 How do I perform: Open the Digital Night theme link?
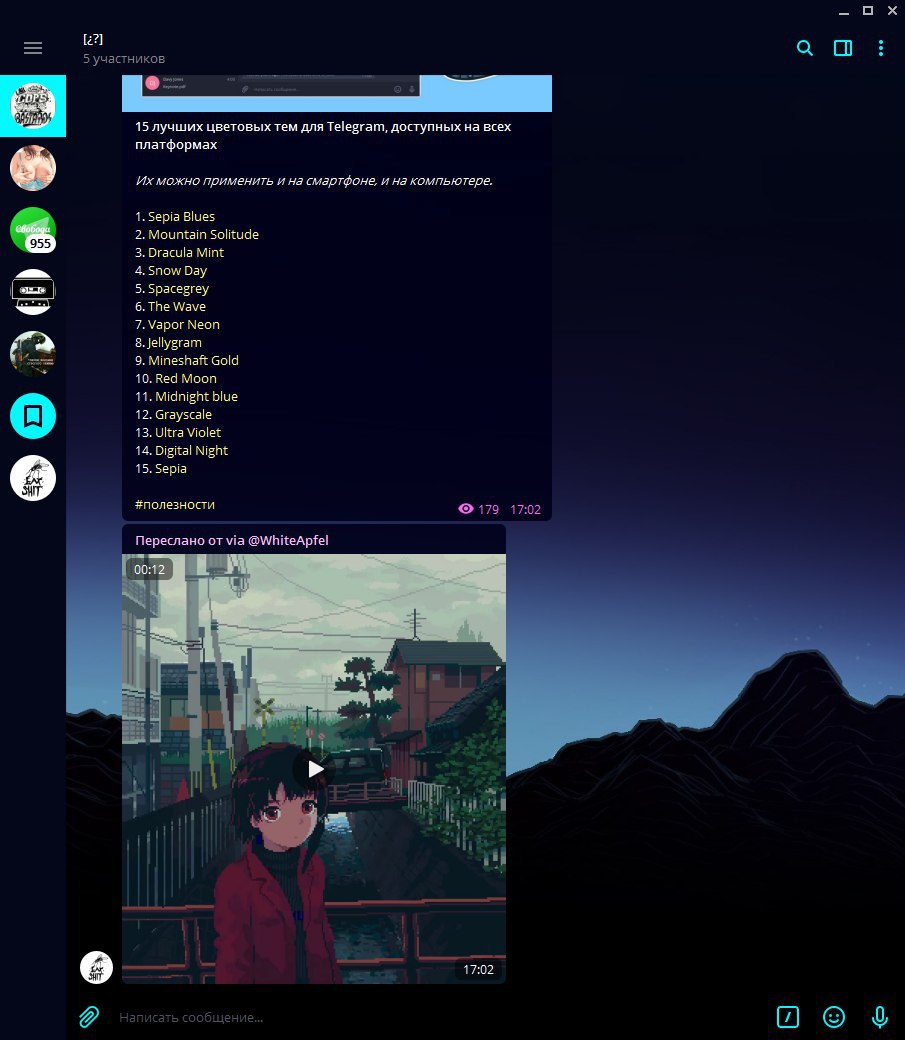[191, 450]
